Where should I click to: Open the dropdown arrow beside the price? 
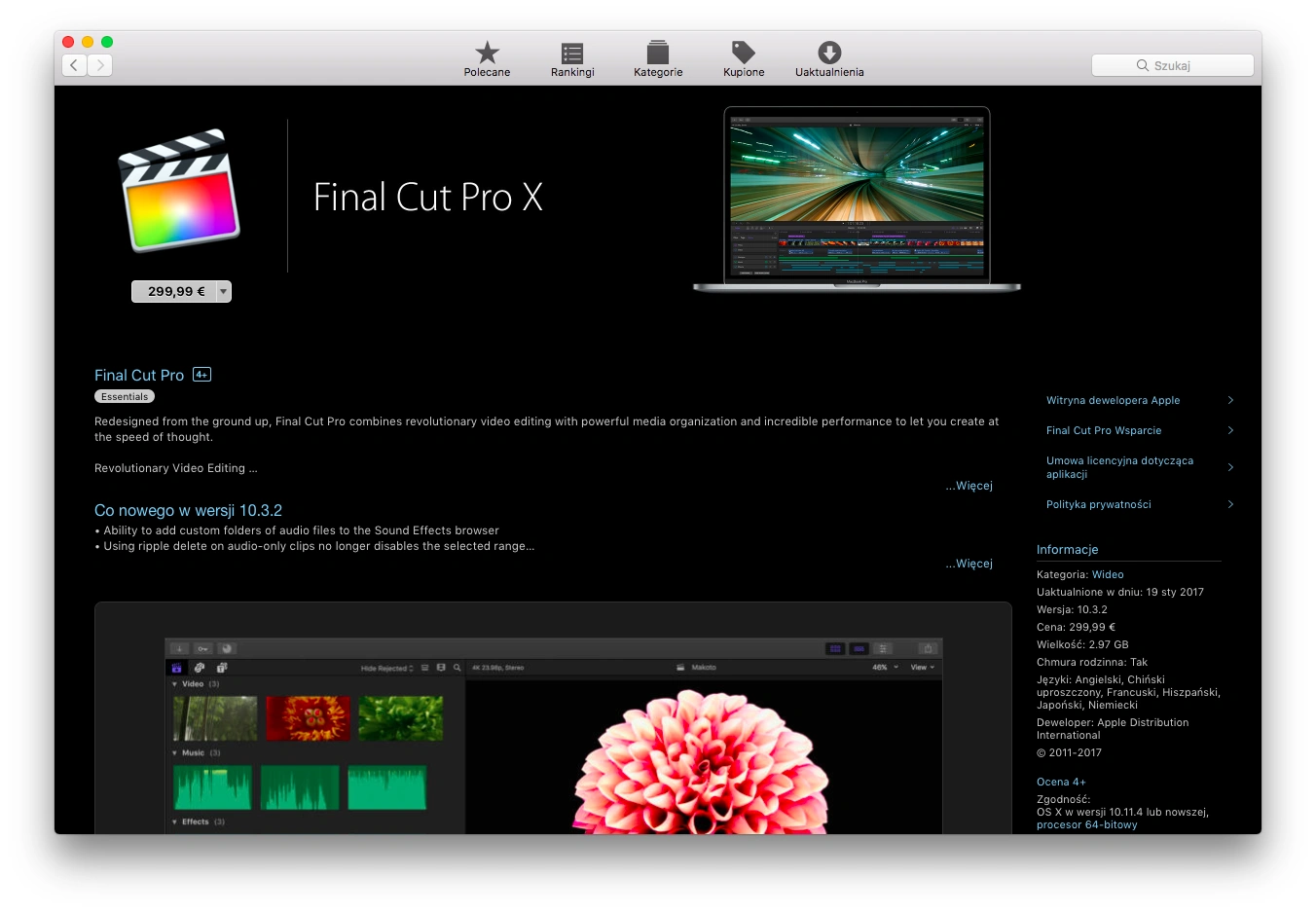224,291
